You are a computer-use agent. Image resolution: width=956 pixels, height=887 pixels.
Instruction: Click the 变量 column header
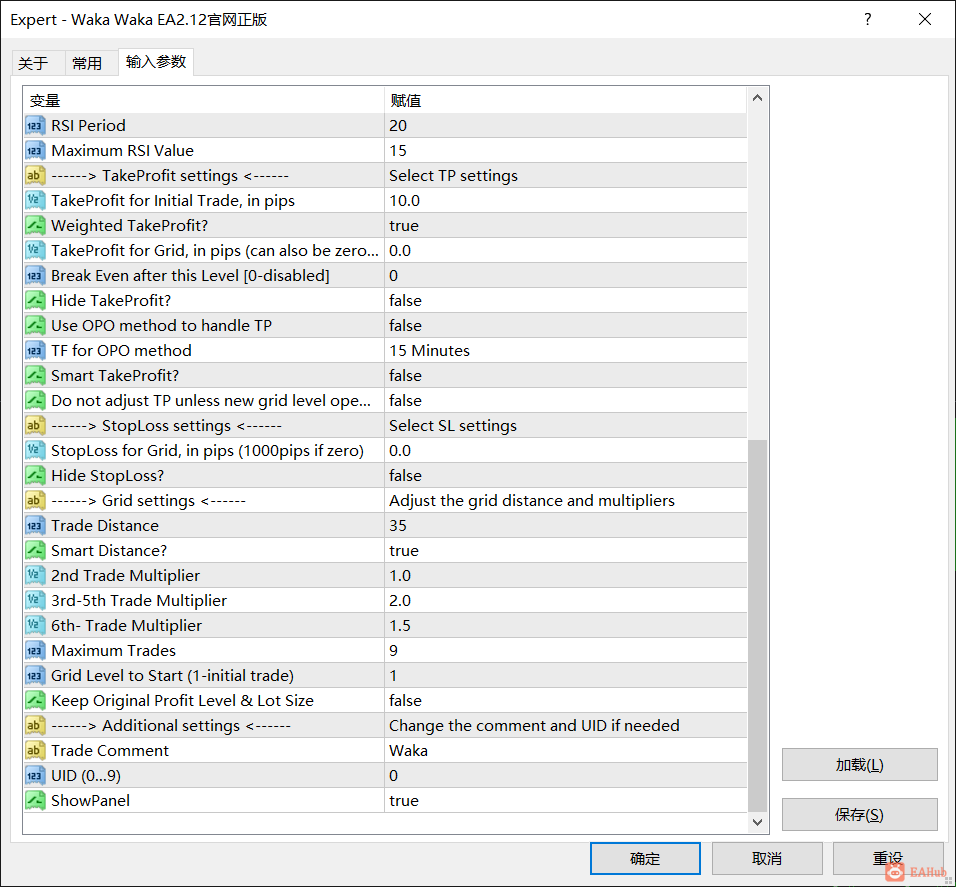(x=204, y=101)
